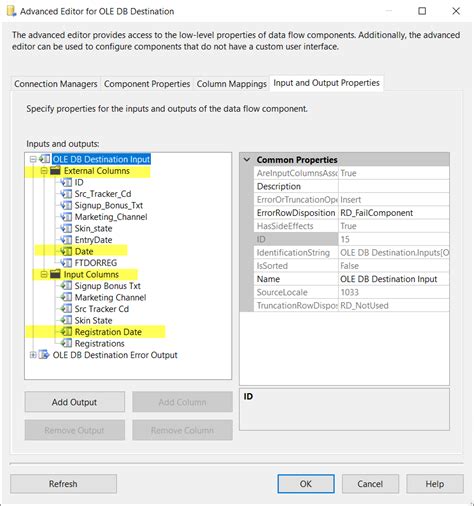Click the Refresh button
This screenshot has width=474, height=506.
[63, 484]
